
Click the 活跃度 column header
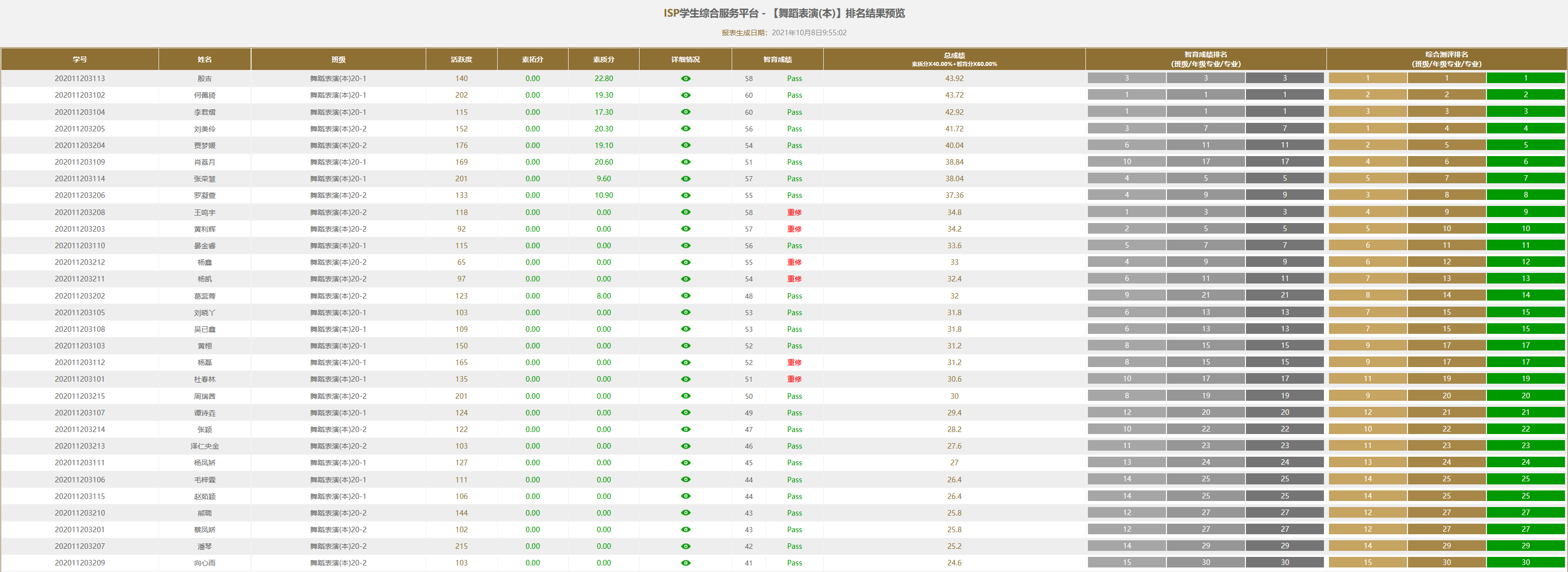(461, 59)
